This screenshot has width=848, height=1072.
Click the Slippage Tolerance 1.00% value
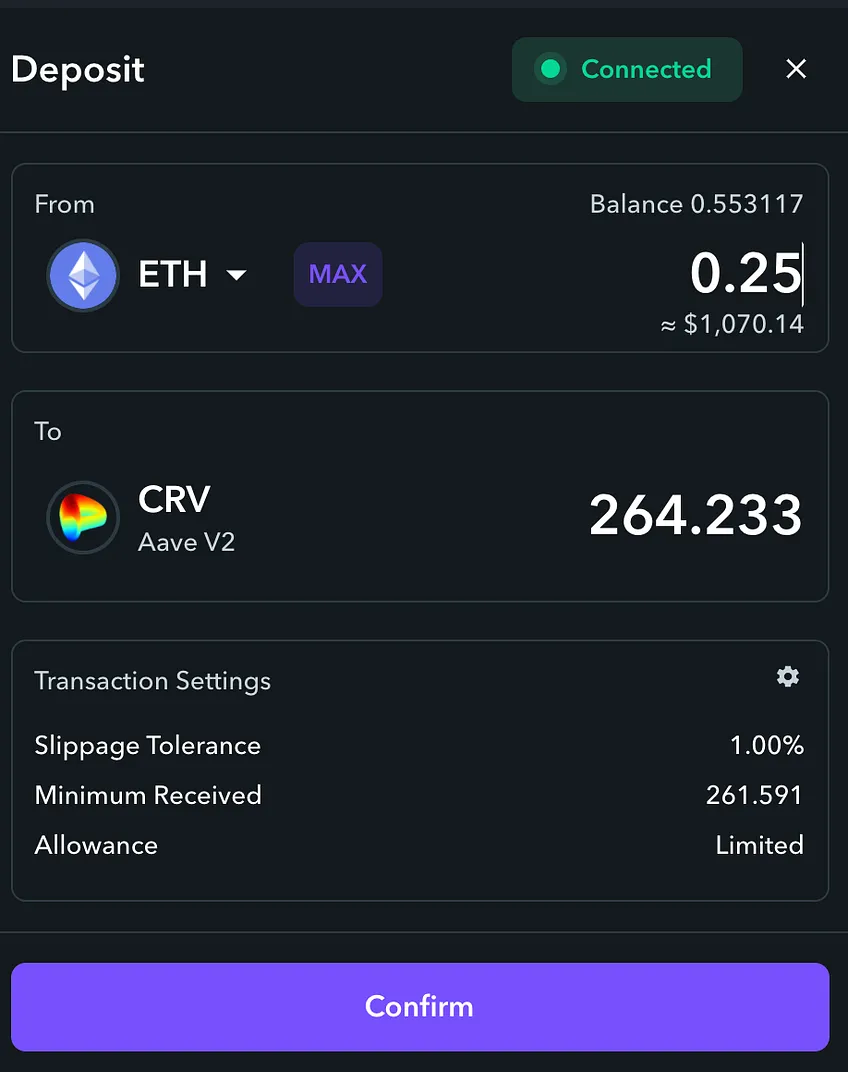tap(767, 745)
